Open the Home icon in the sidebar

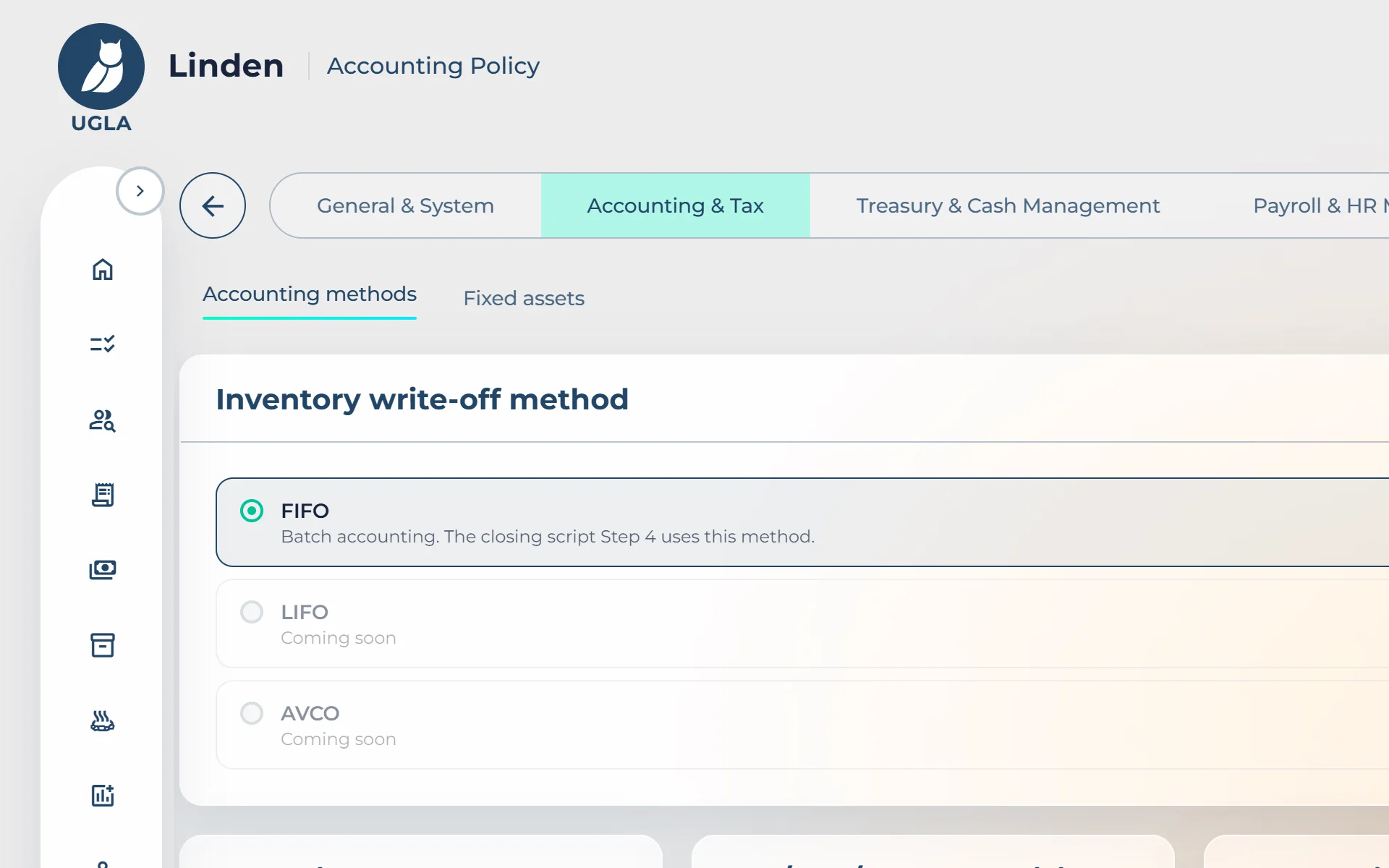102,269
